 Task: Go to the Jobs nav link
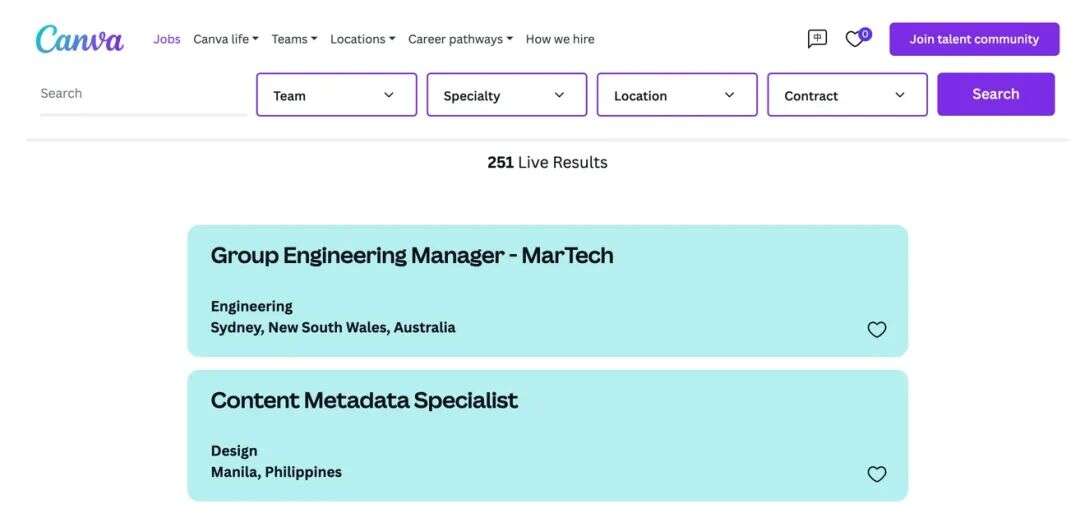click(167, 39)
